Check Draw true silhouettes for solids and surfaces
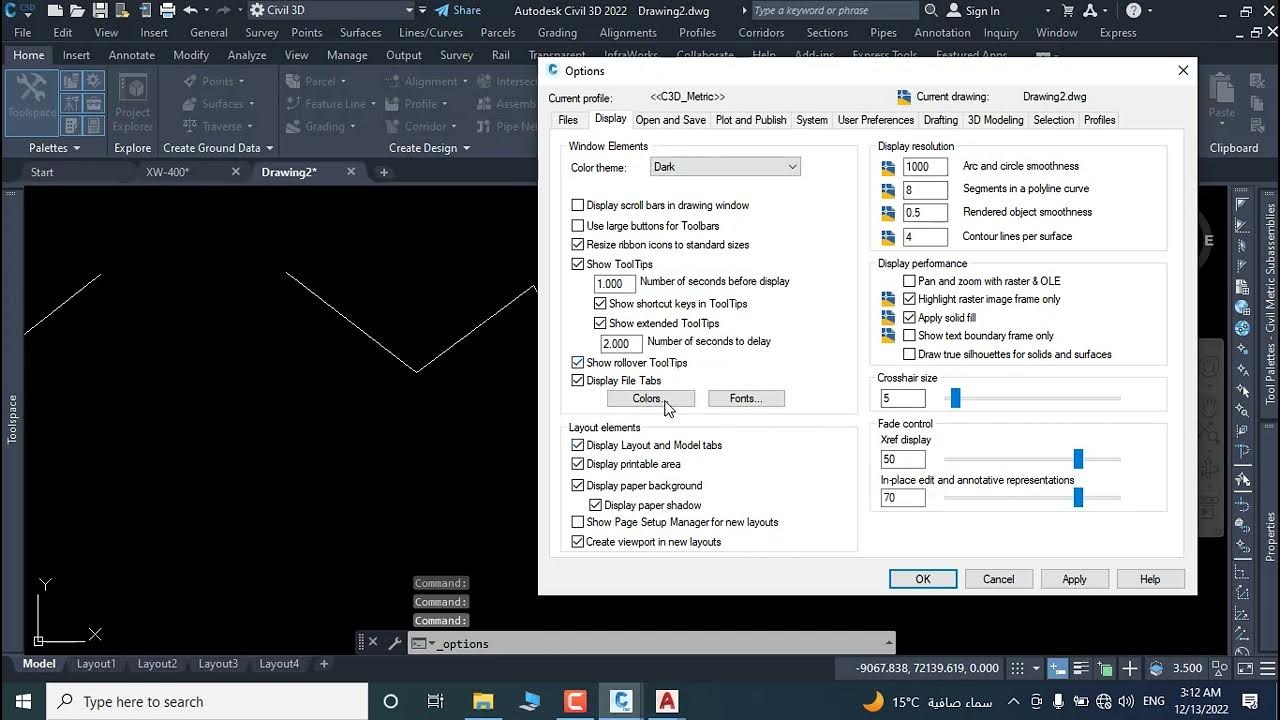 click(x=909, y=354)
